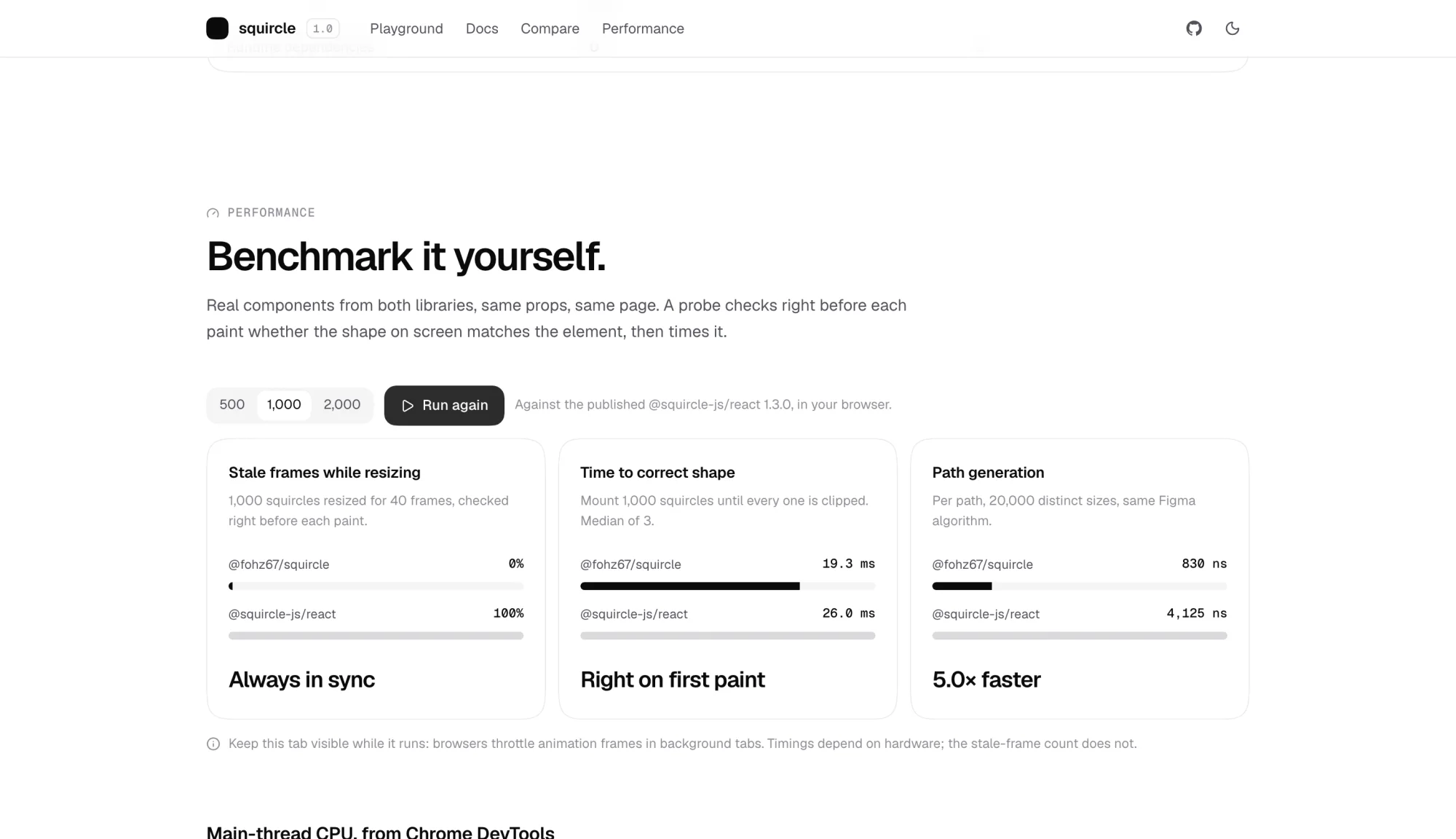Click the 1.0 version badge
The width and height of the screenshot is (1456, 839).
pos(323,28)
